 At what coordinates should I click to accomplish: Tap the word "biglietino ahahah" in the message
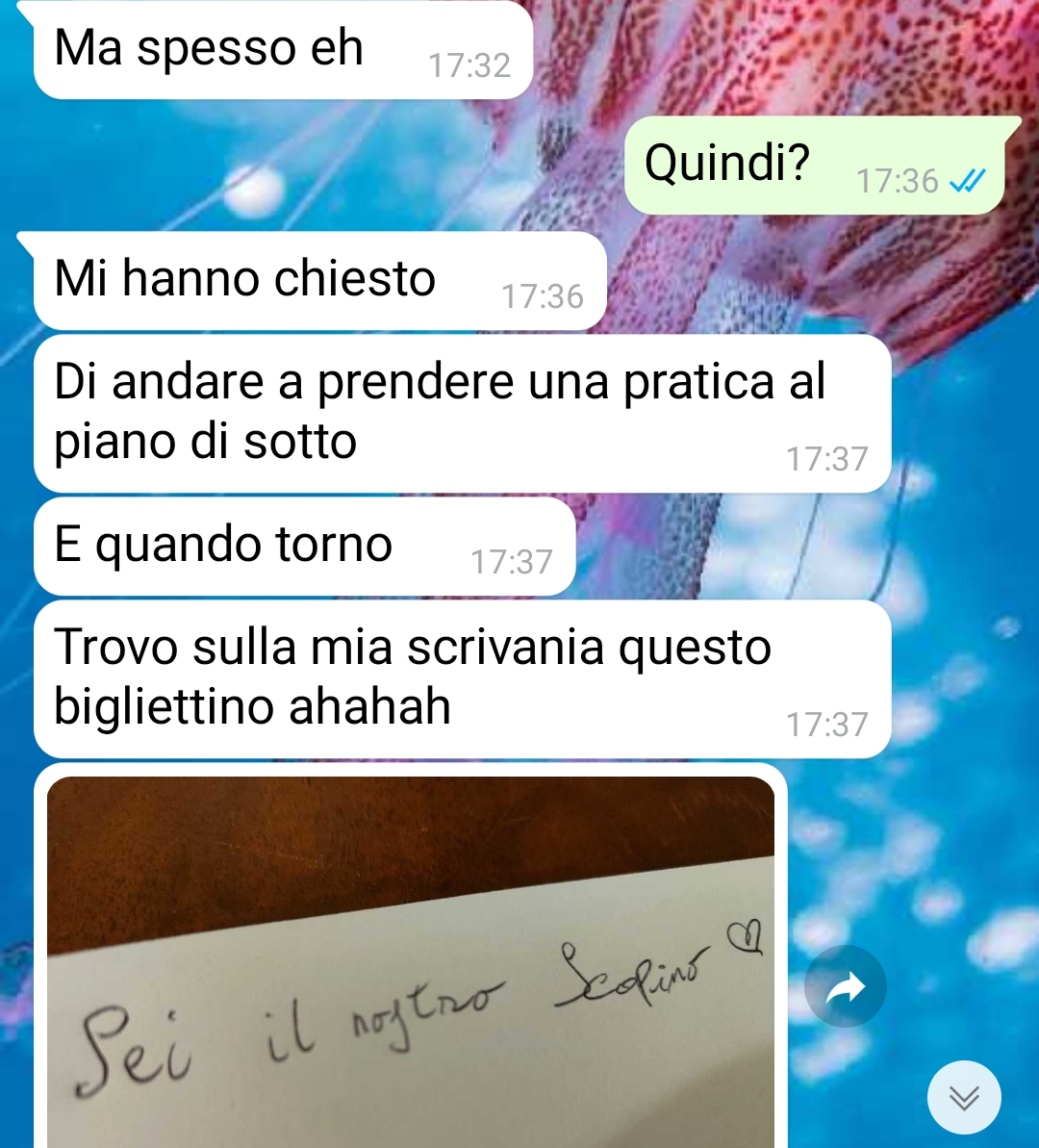click(x=253, y=706)
